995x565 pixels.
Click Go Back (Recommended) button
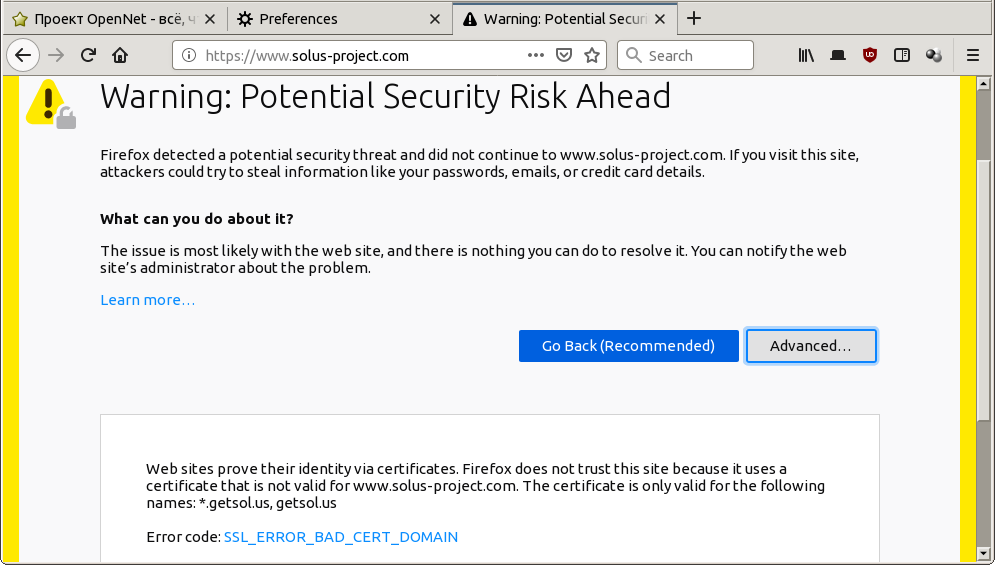click(628, 346)
